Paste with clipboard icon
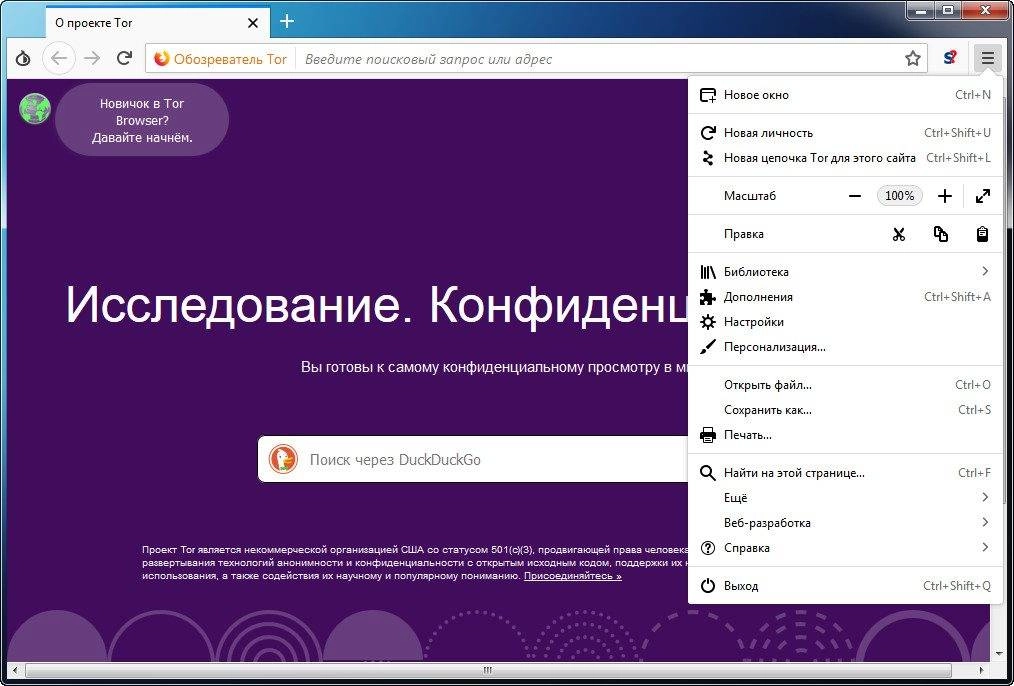Viewport: 1014px width, 686px height. pos(982,234)
